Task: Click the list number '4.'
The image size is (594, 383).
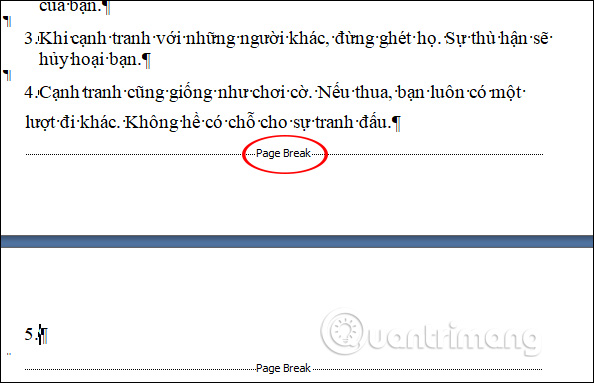Action: (x=30, y=93)
